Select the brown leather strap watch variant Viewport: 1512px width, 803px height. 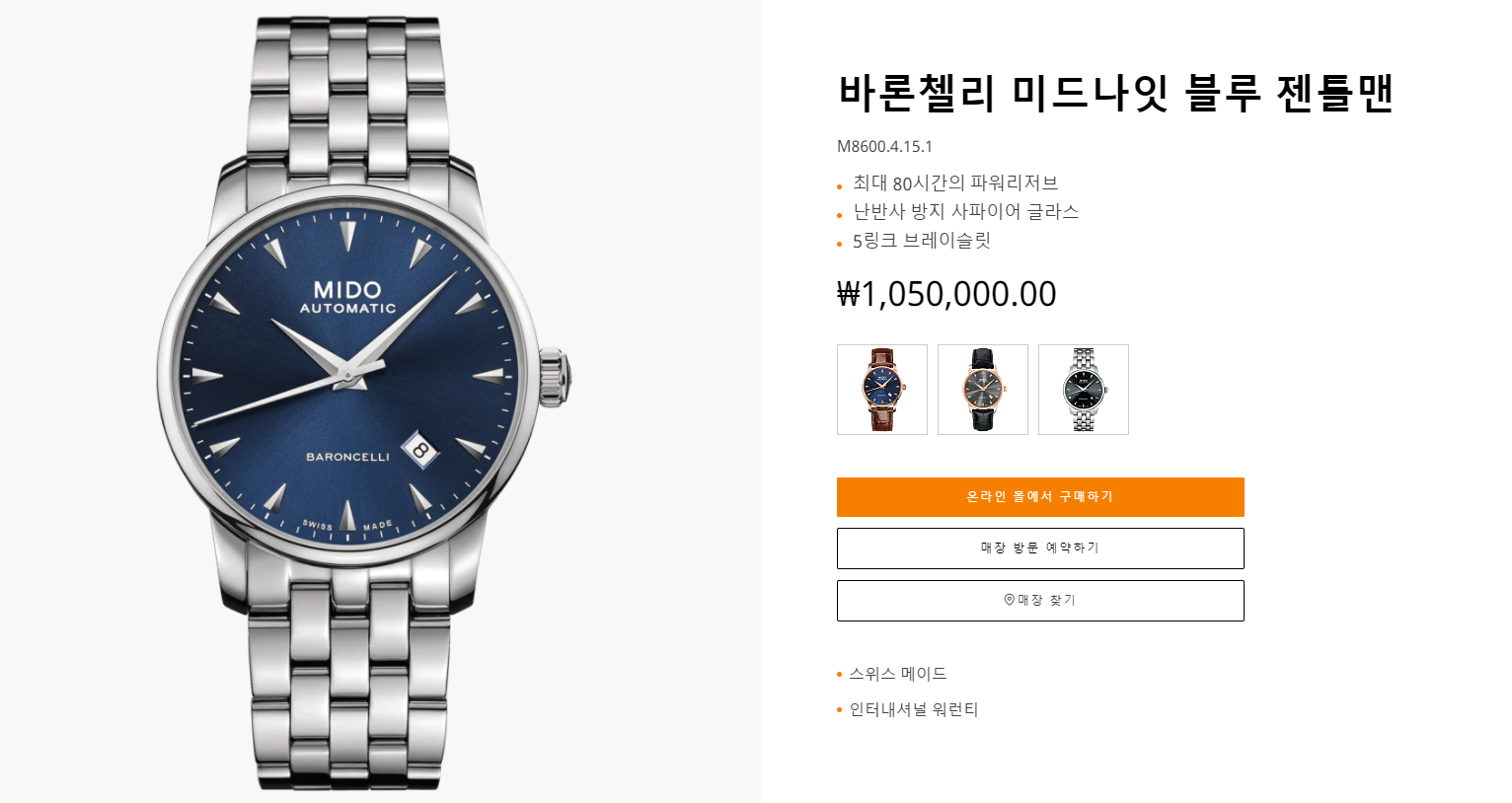[882, 390]
